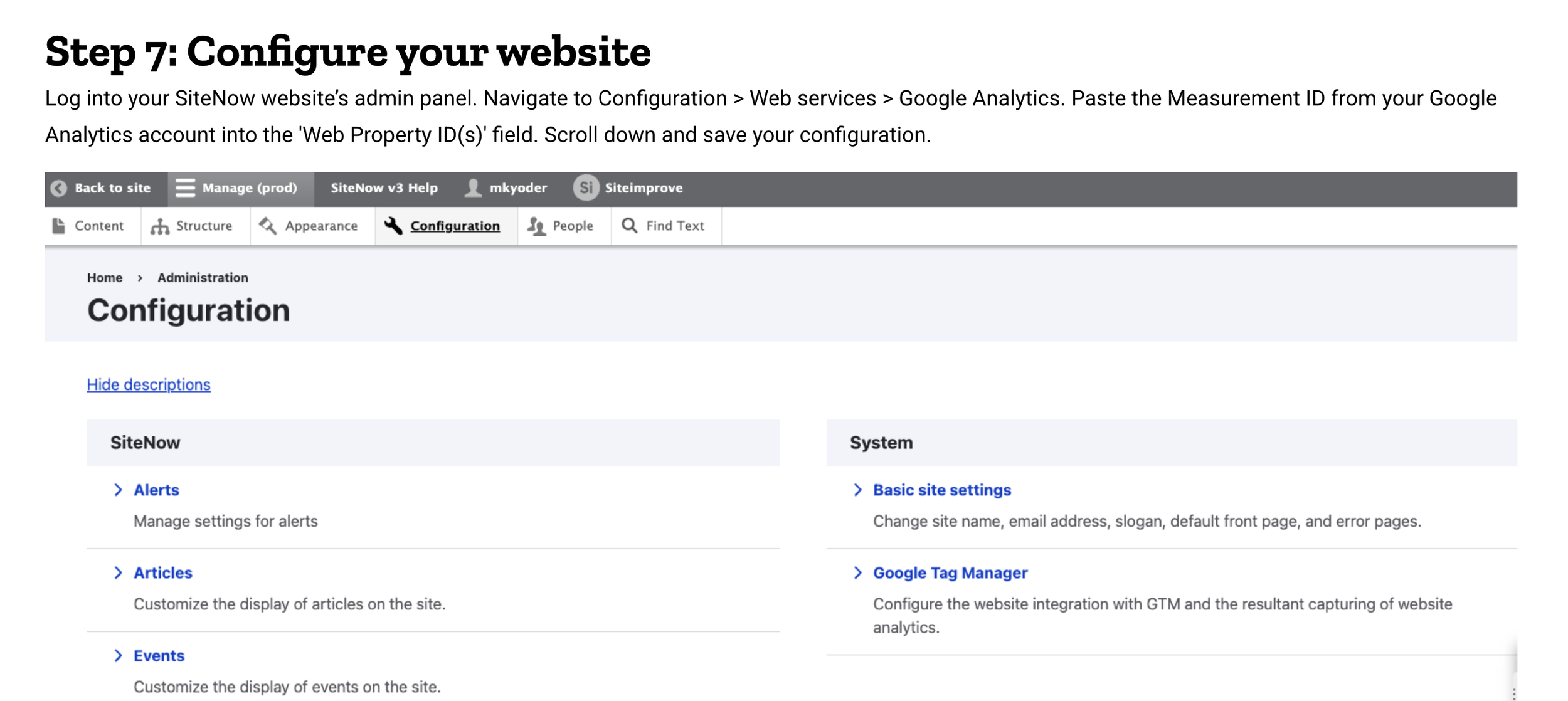Open the People menu item
Viewport: 1568px width, 701px height.
point(564,226)
